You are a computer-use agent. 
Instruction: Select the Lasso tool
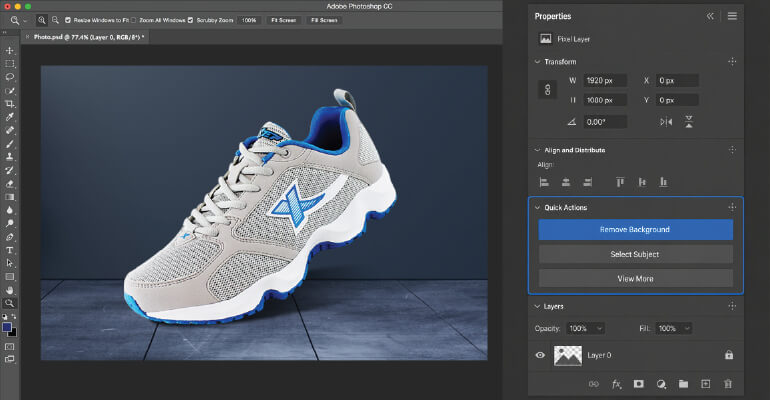[x=9, y=77]
